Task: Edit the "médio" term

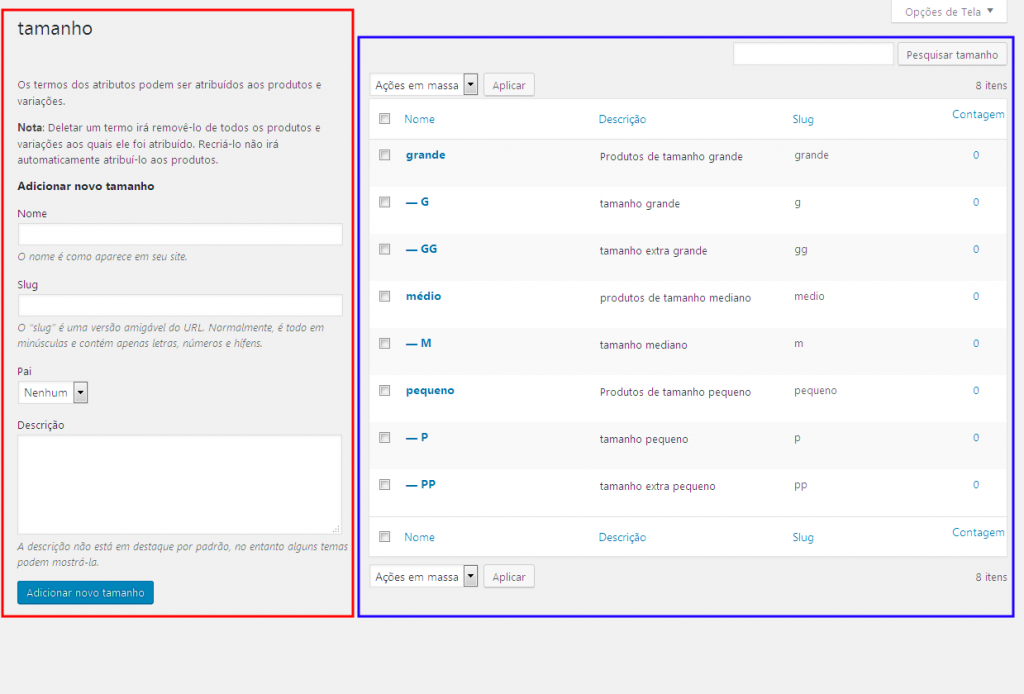Action: coord(421,296)
